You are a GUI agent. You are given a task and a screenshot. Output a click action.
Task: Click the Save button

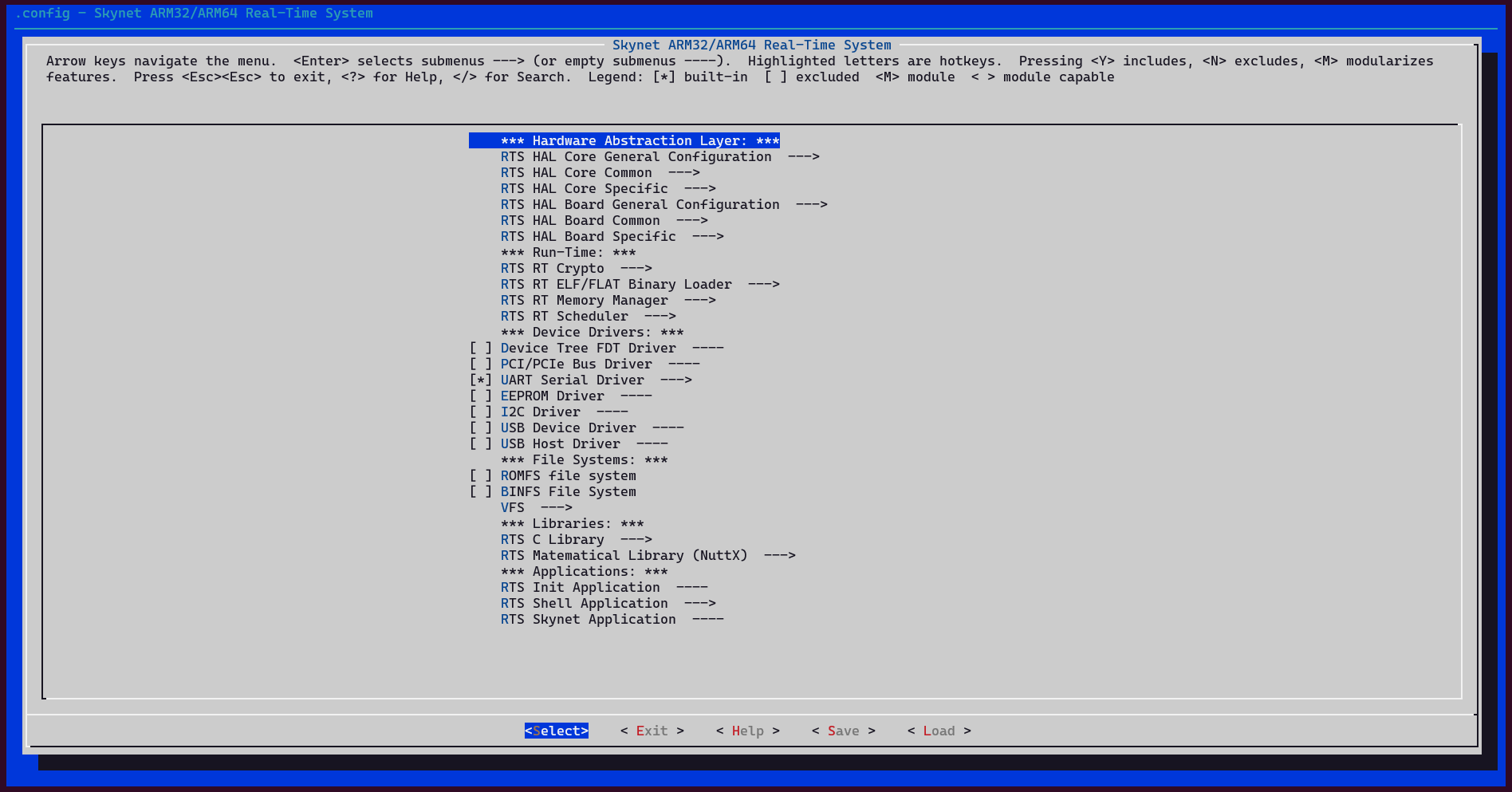844,731
